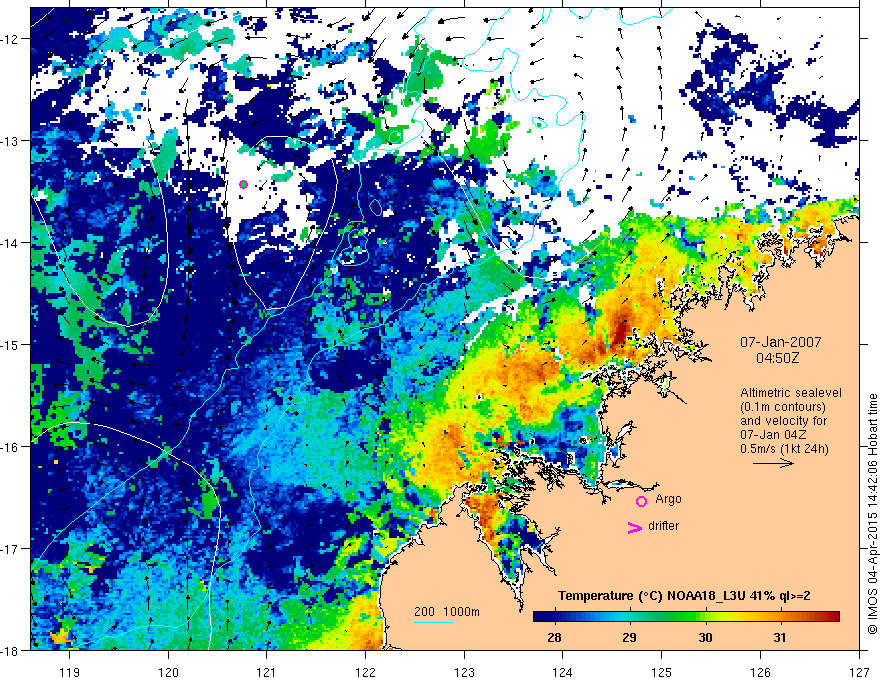Click longitude axis label '121'
Screen dimensions: 880x680
[x=267, y=672]
